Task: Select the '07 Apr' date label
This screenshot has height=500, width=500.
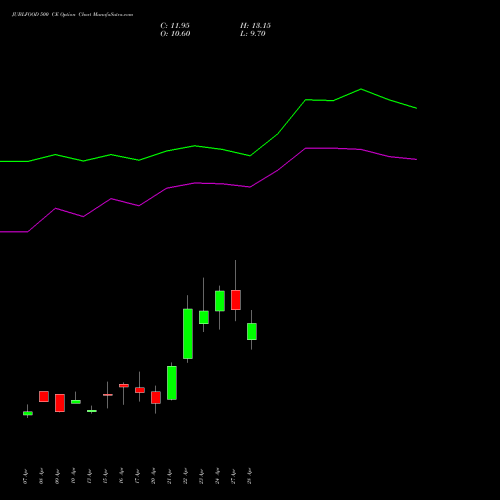Action: point(26,477)
